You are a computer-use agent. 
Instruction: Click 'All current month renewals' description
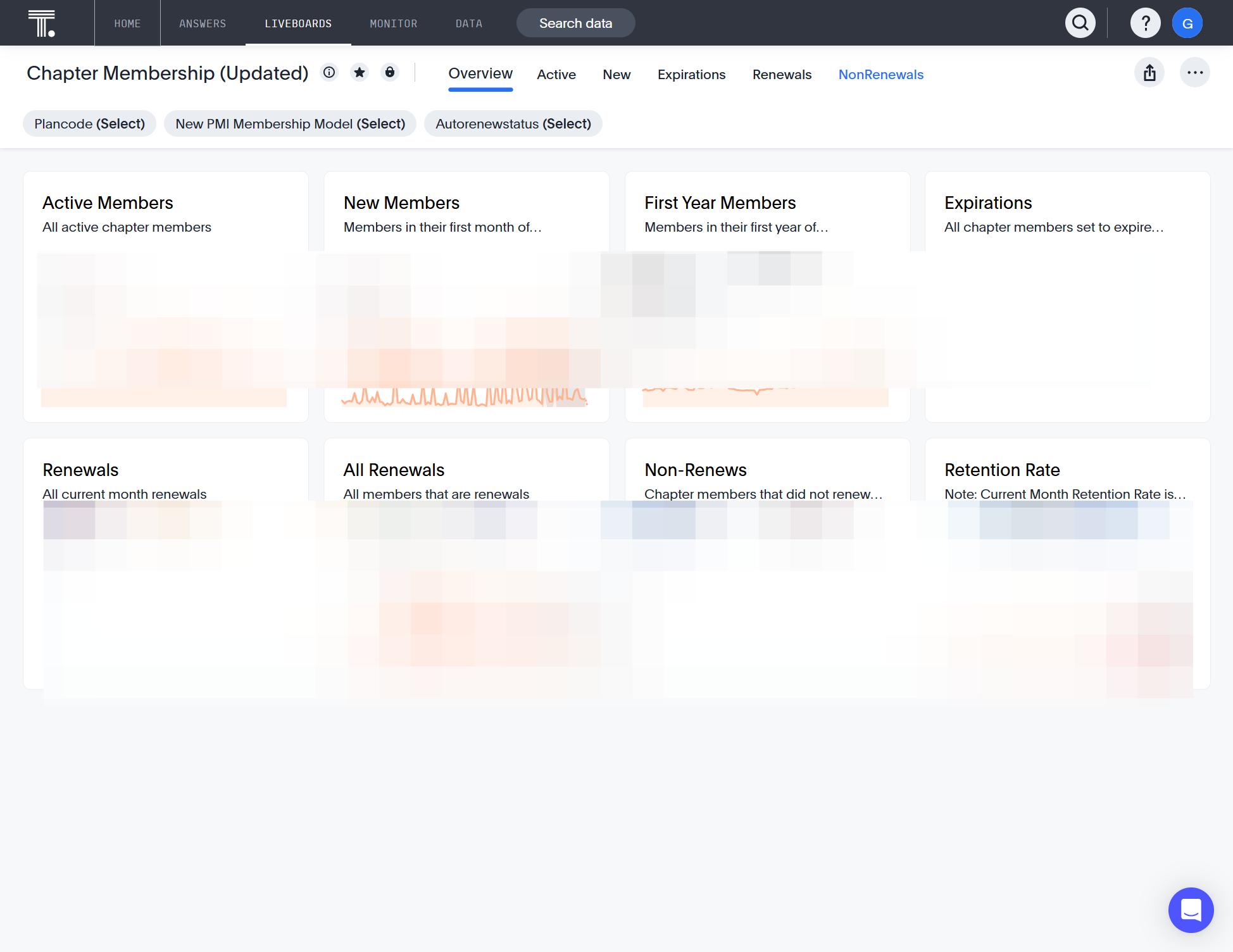(125, 494)
